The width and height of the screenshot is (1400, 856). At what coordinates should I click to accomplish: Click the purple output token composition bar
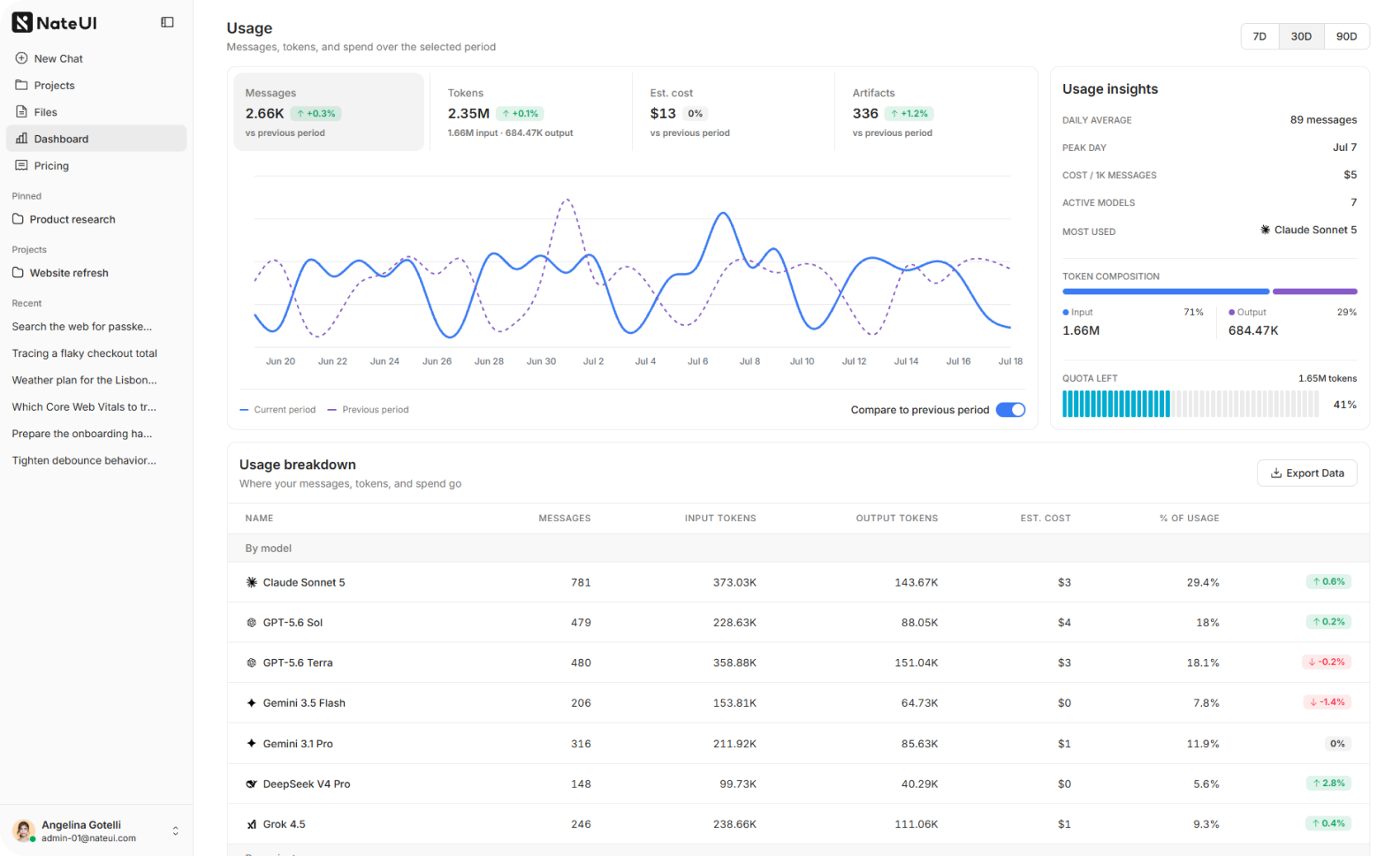click(x=1315, y=292)
